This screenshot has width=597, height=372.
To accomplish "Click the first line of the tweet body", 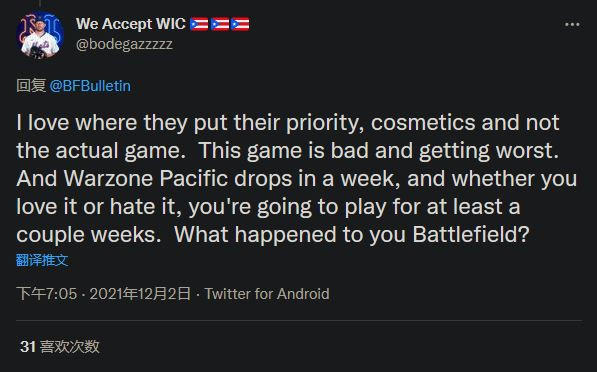I will click(288, 123).
